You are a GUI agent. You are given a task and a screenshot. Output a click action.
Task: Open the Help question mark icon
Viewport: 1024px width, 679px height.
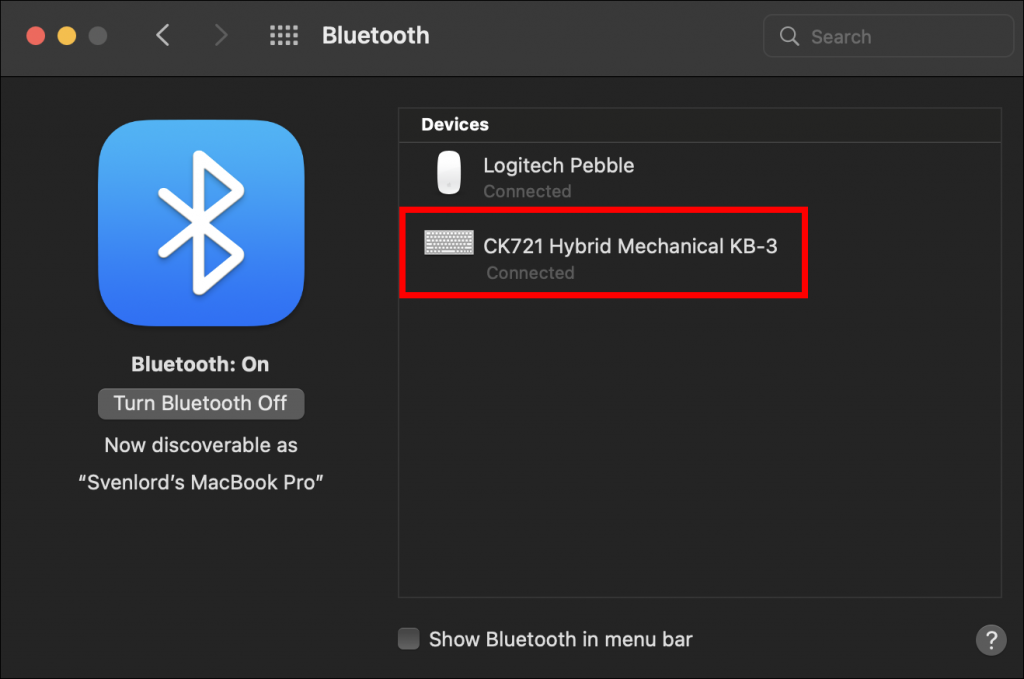(991, 640)
